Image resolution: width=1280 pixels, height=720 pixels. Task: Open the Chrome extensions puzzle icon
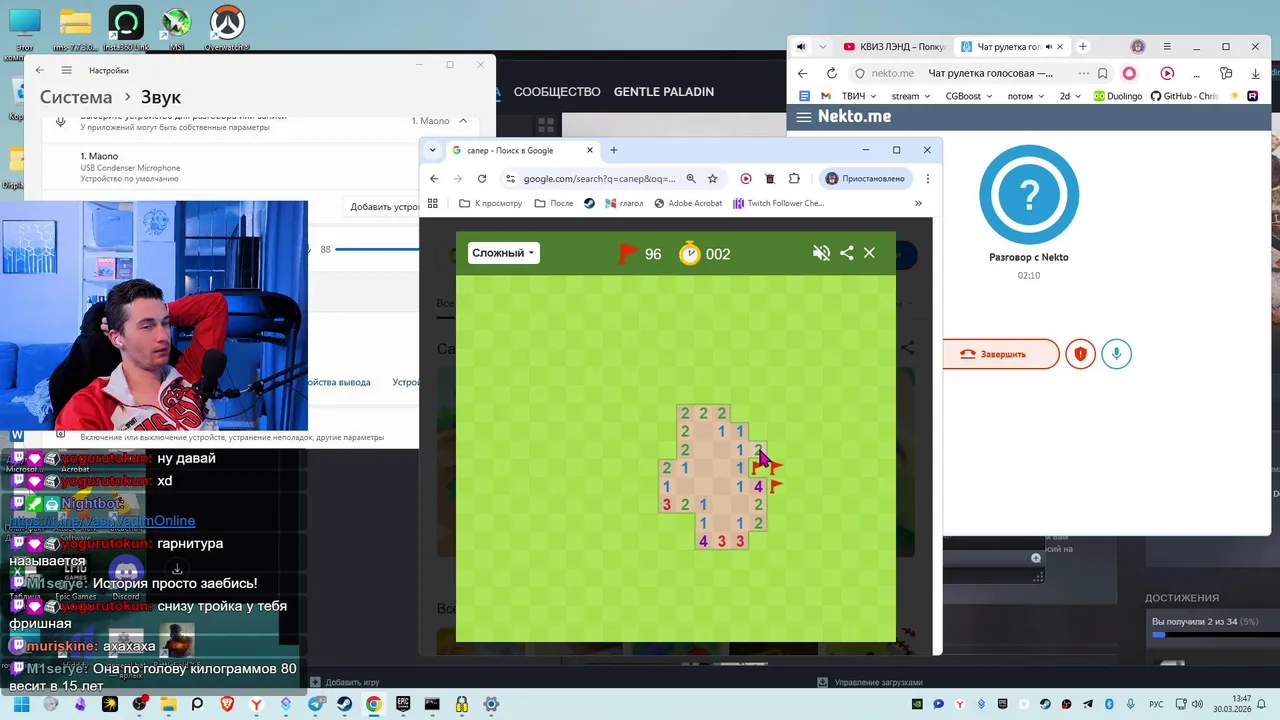pyautogui.click(x=794, y=179)
